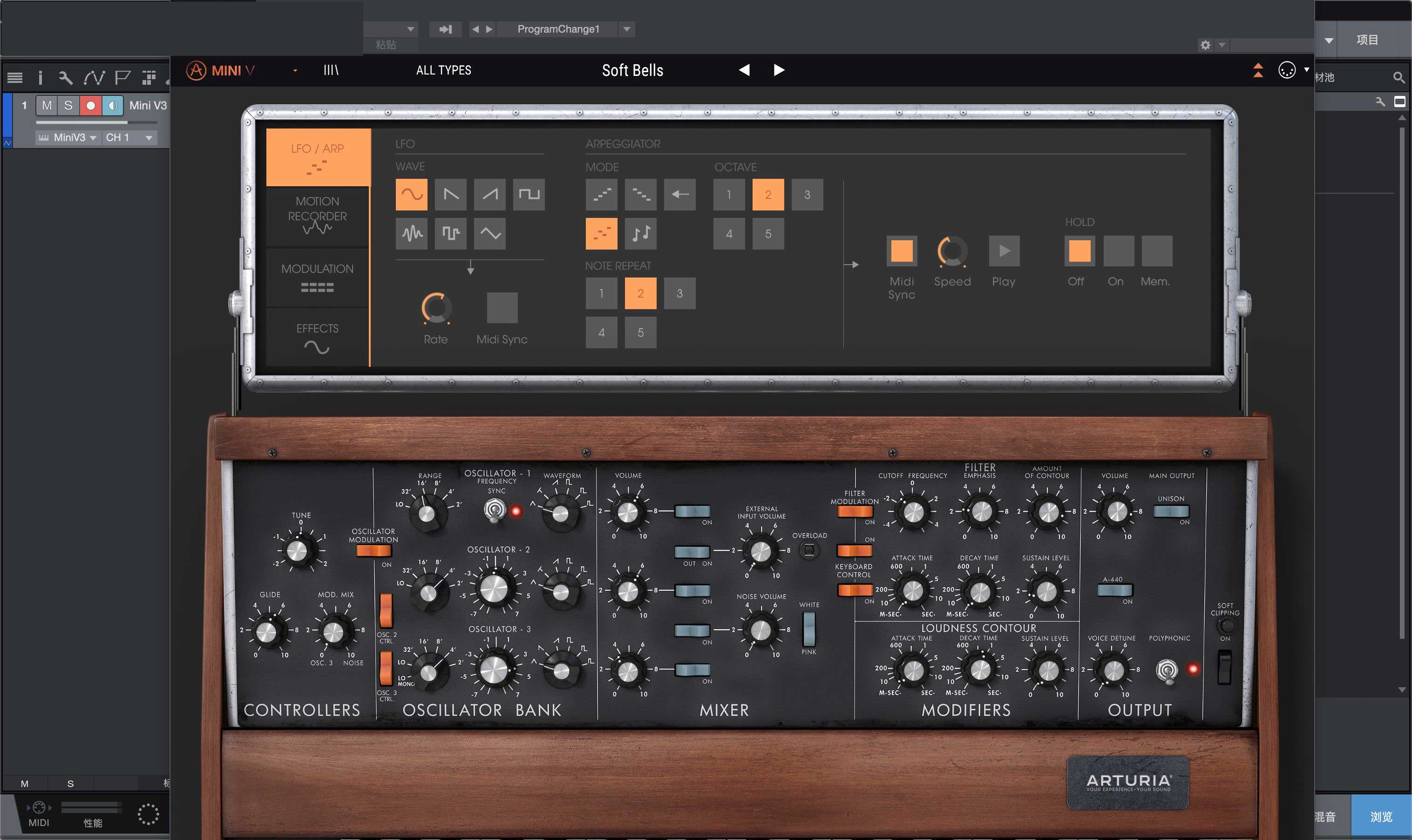Viewport: 1412px width, 840px height.
Task: Open the 浏览 tab
Action: pyautogui.click(x=1381, y=816)
